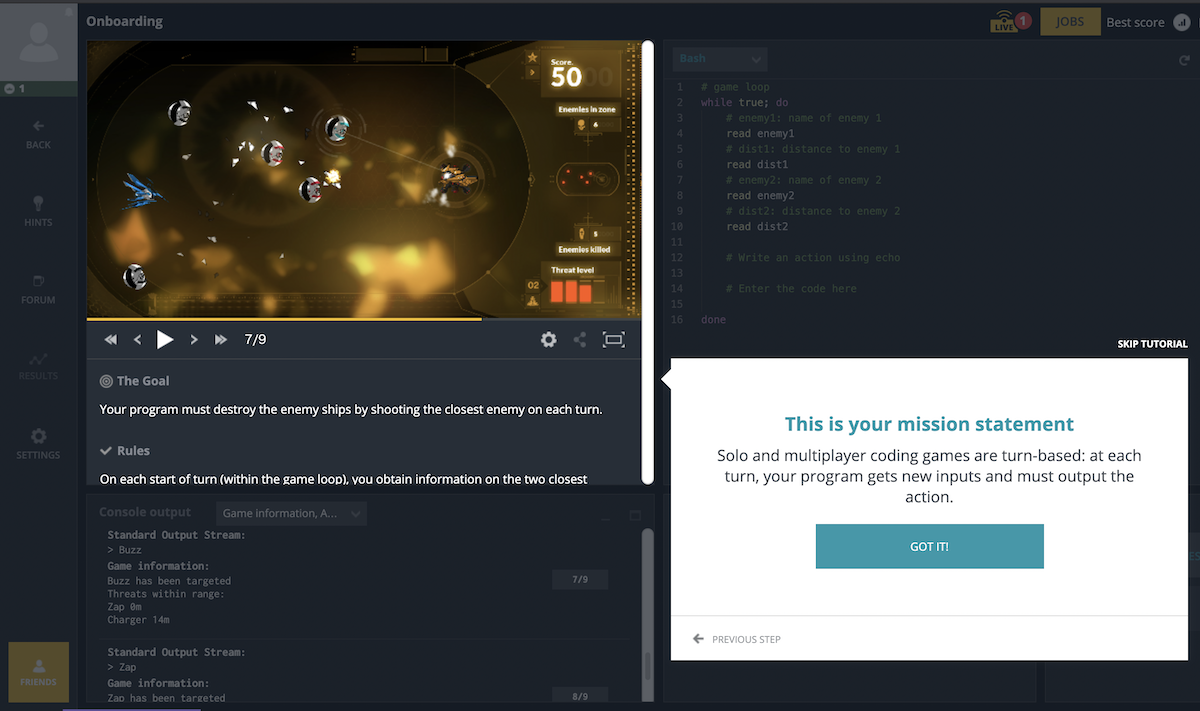The width and height of the screenshot is (1200, 711).
Task: Open the replay viewer settings gear
Action: (548, 340)
